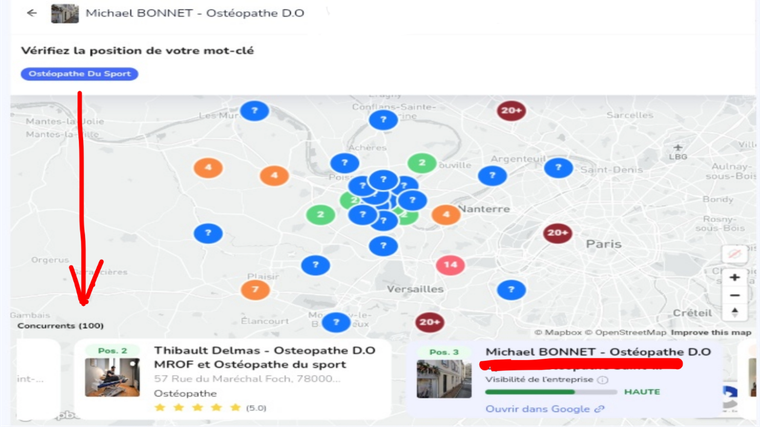Zoom in on the map
Screen dimensions: 760x427
734,278
